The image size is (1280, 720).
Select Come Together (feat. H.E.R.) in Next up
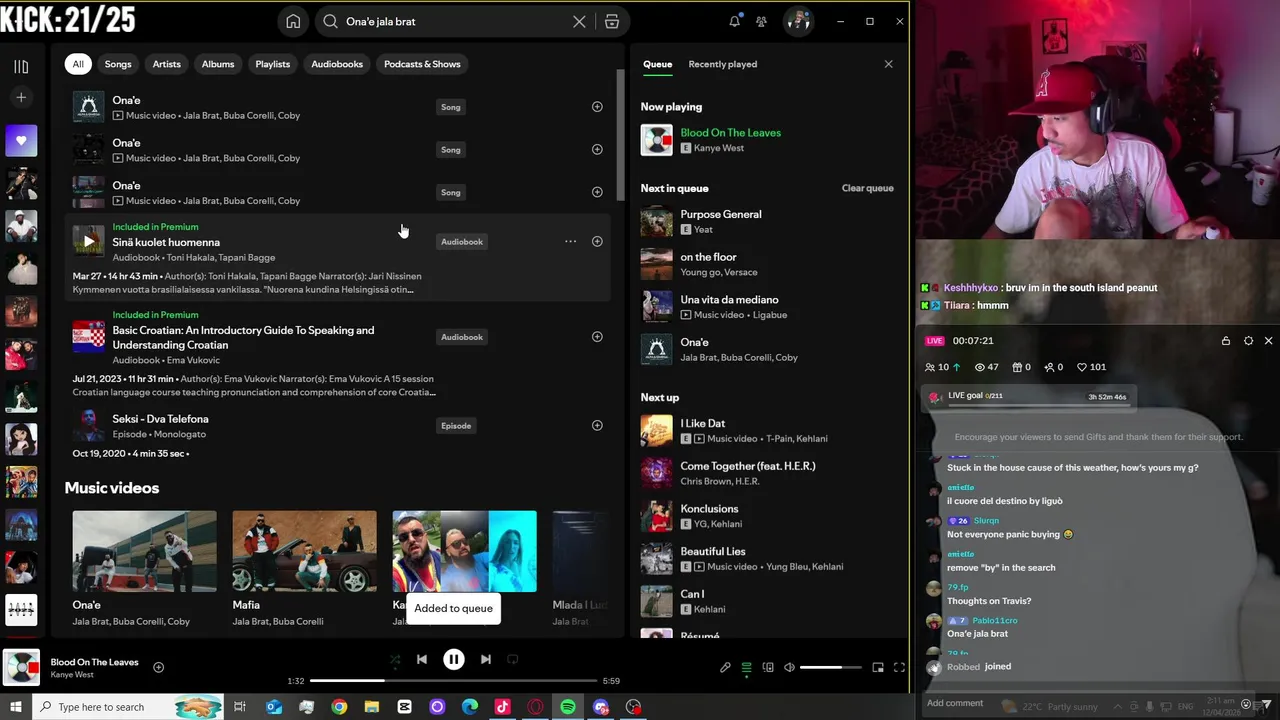click(x=767, y=473)
